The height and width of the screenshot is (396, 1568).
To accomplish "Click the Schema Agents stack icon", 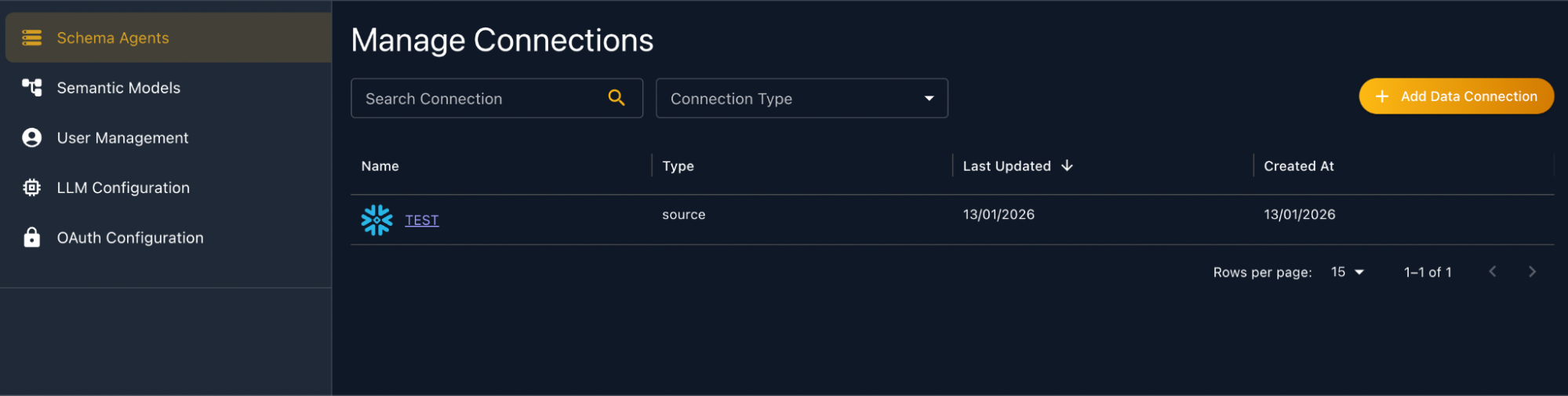I will click(x=31, y=38).
